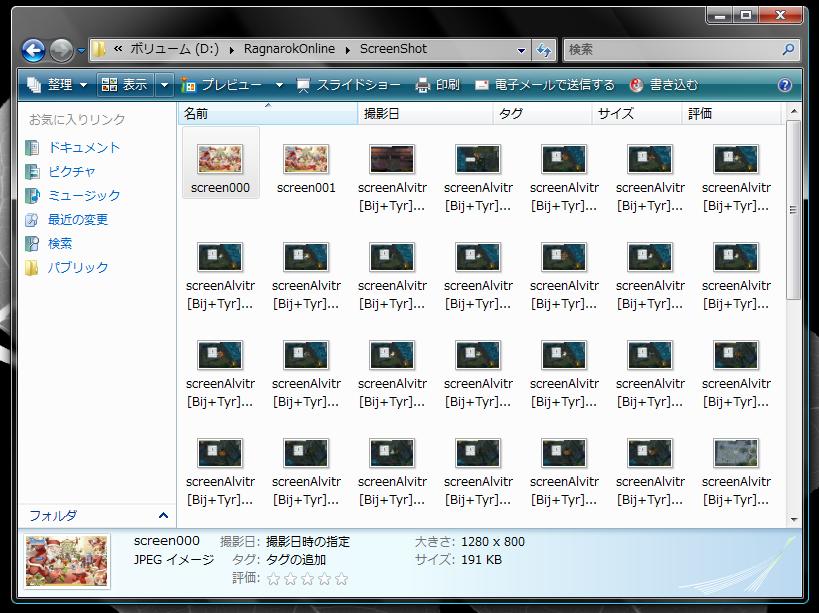Click the プレビュー preview button
The width and height of the screenshot is (819, 613).
223,85
